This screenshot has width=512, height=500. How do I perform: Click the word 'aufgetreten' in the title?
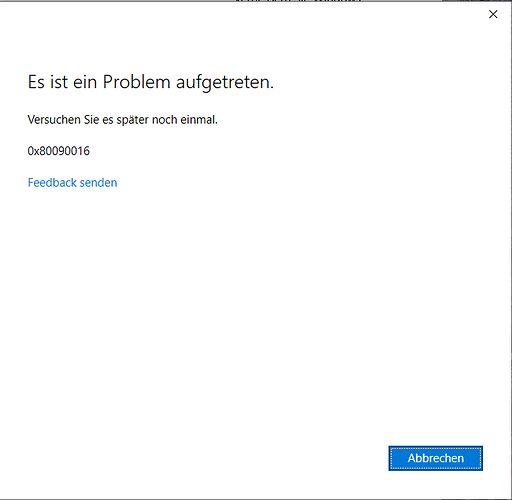[x=223, y=82]
